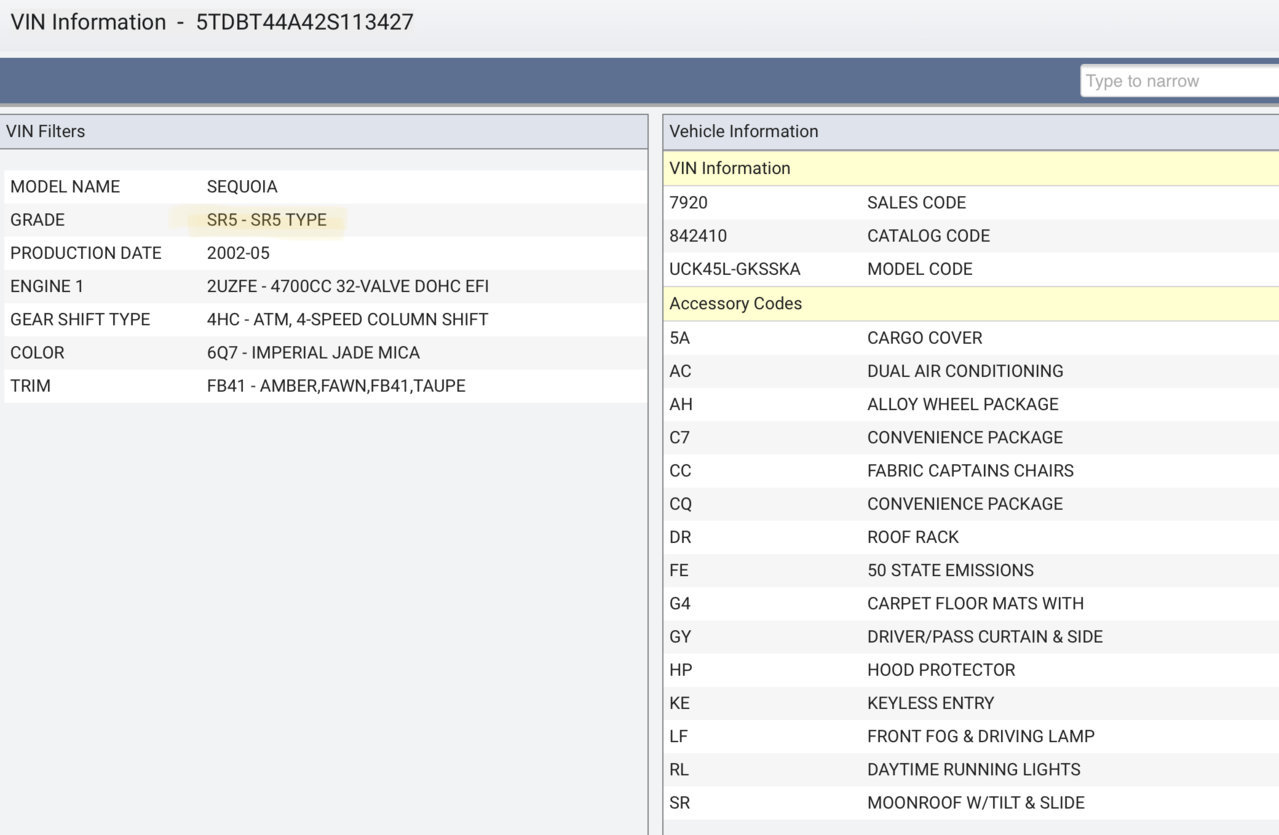The width and height of the screenshot is (1279, 835).
Task: Select the 7920 sales code number
Action: (x=688, y=202)
